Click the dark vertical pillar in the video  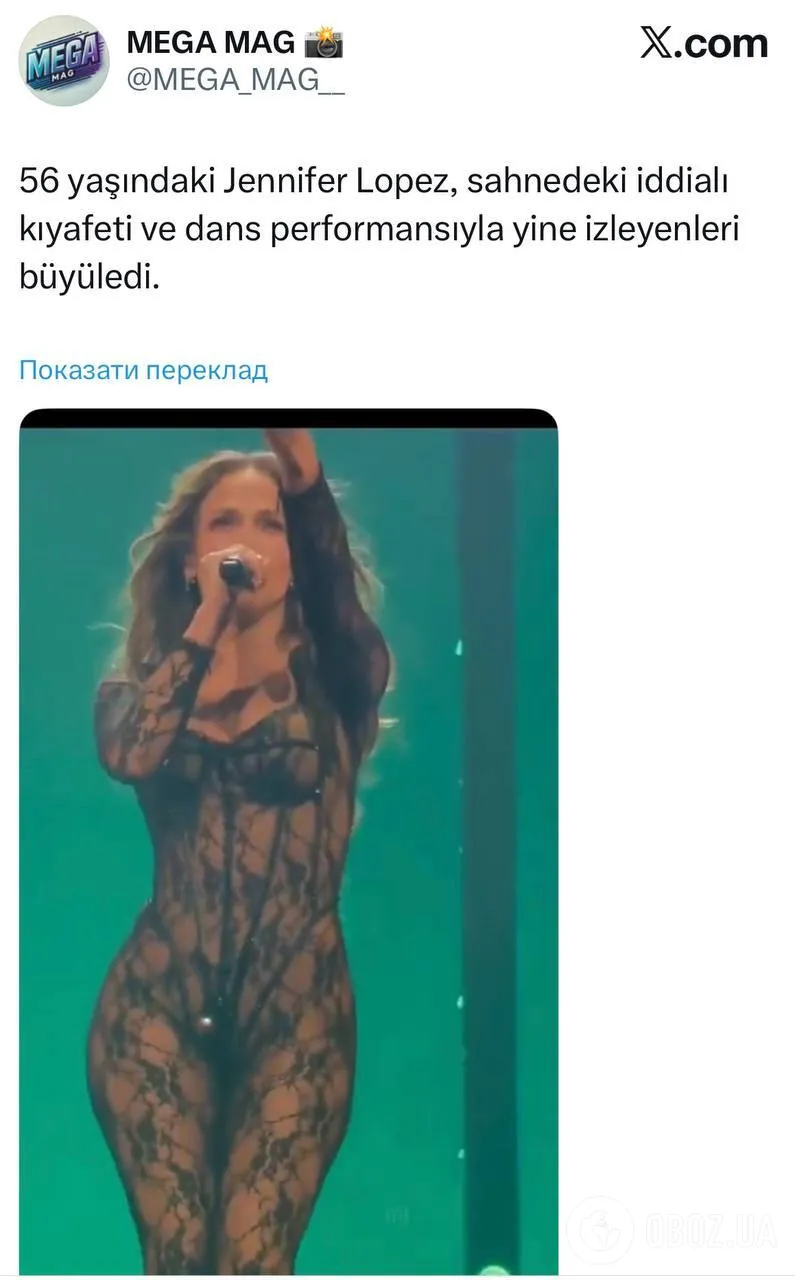click(488, 850)
